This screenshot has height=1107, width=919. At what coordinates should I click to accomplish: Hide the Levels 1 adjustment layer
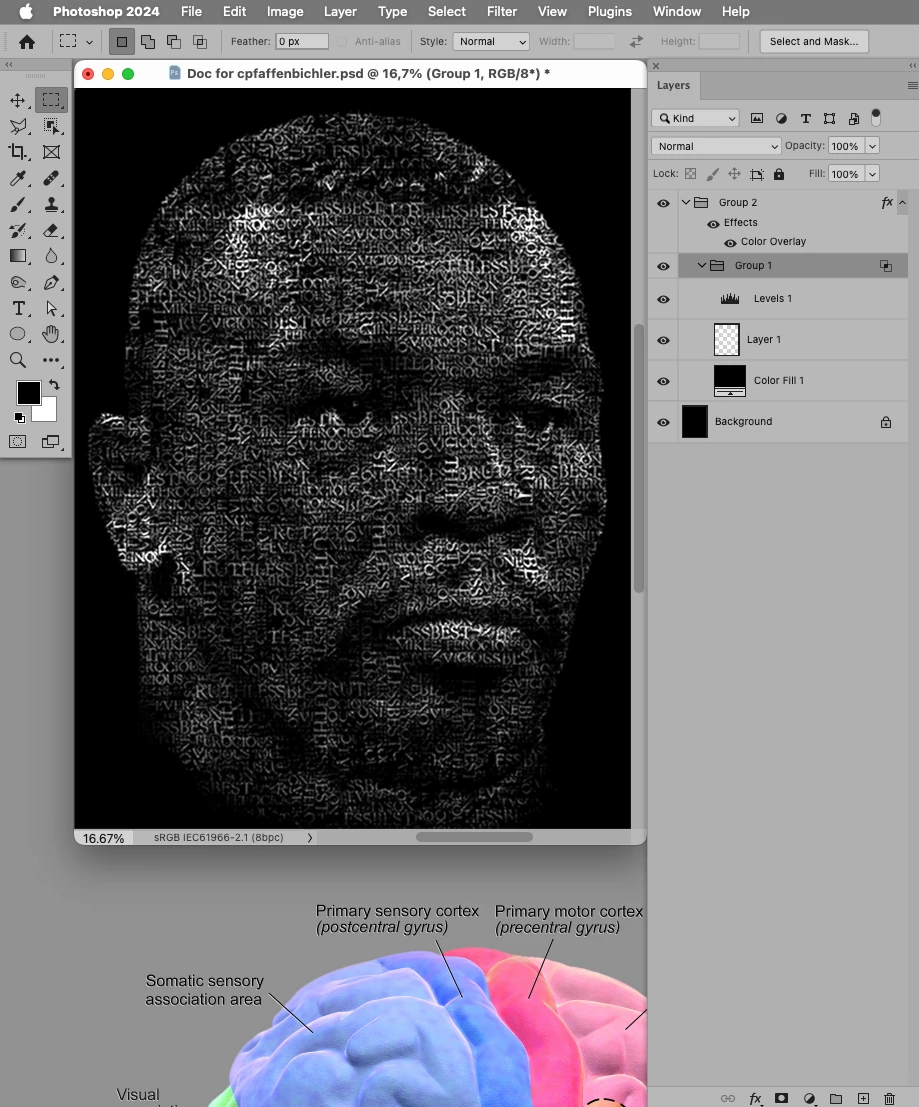point(663,299)
